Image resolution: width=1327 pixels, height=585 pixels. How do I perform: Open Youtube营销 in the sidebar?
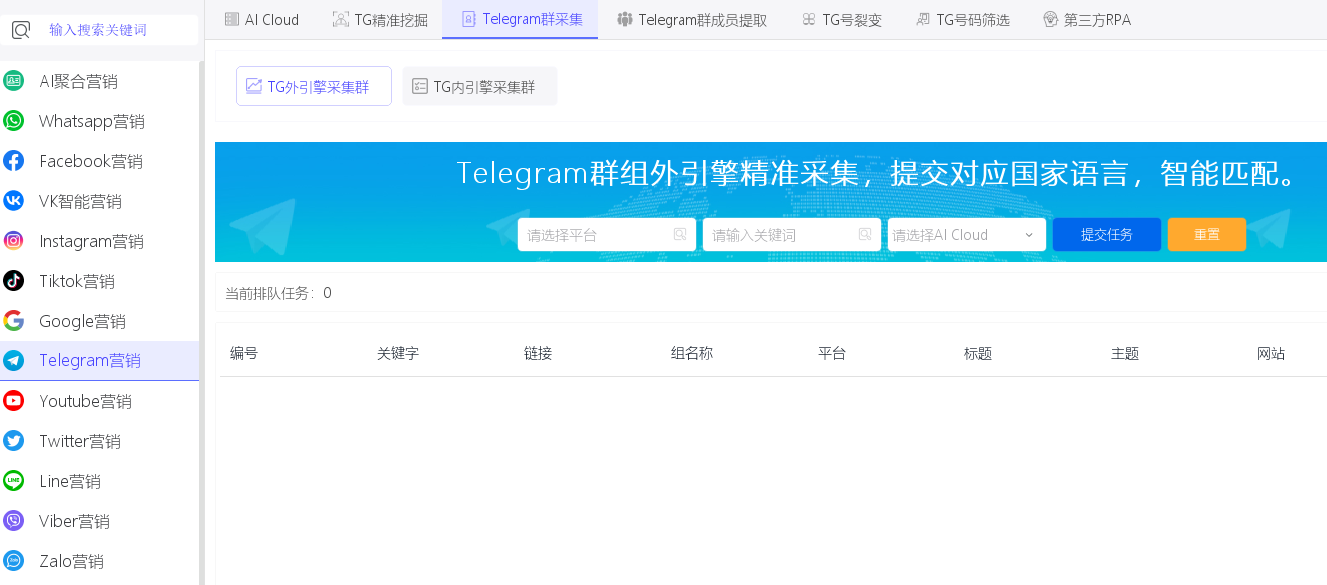(100, 401)
